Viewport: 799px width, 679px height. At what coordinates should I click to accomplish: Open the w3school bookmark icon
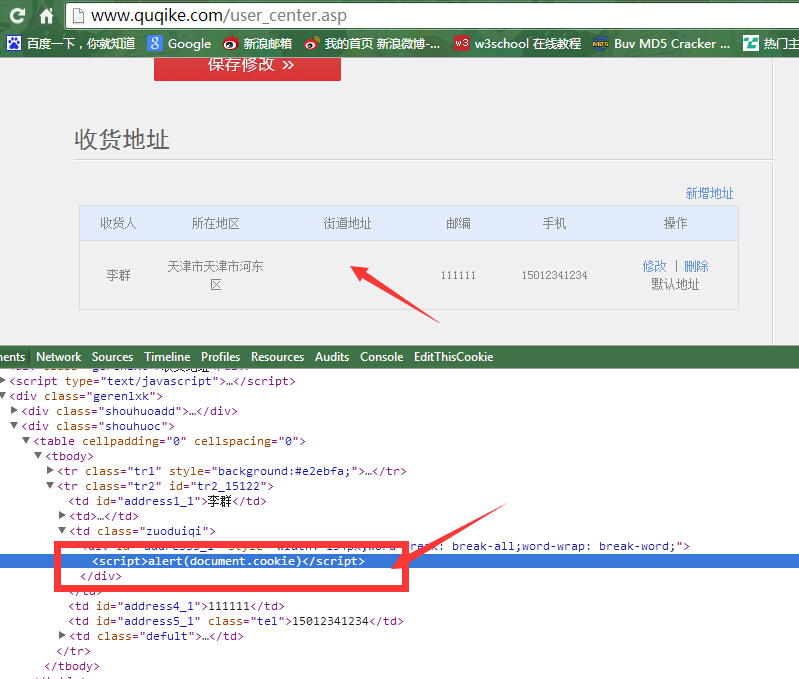[462, 43]
